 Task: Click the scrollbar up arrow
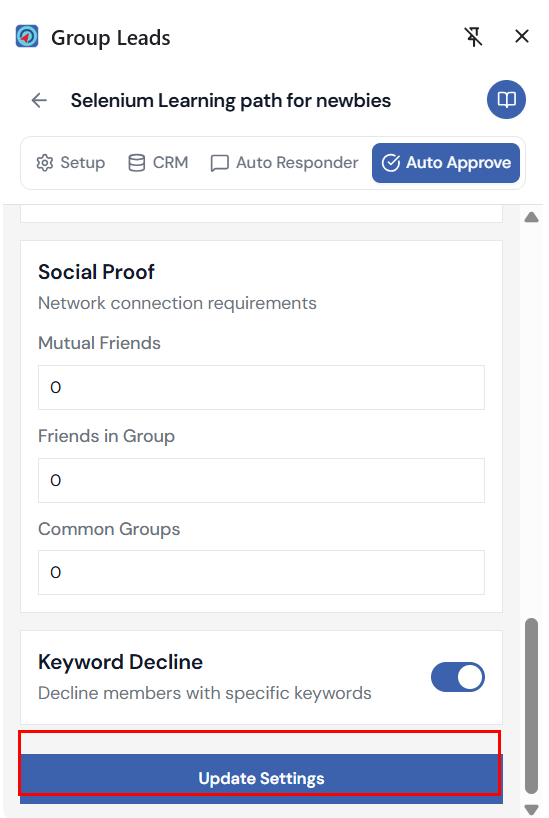point(531,217)
